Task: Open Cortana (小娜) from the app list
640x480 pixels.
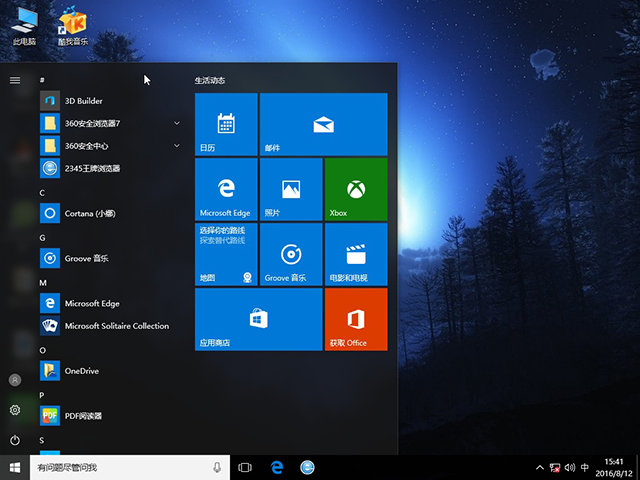Action: [88, 213]
